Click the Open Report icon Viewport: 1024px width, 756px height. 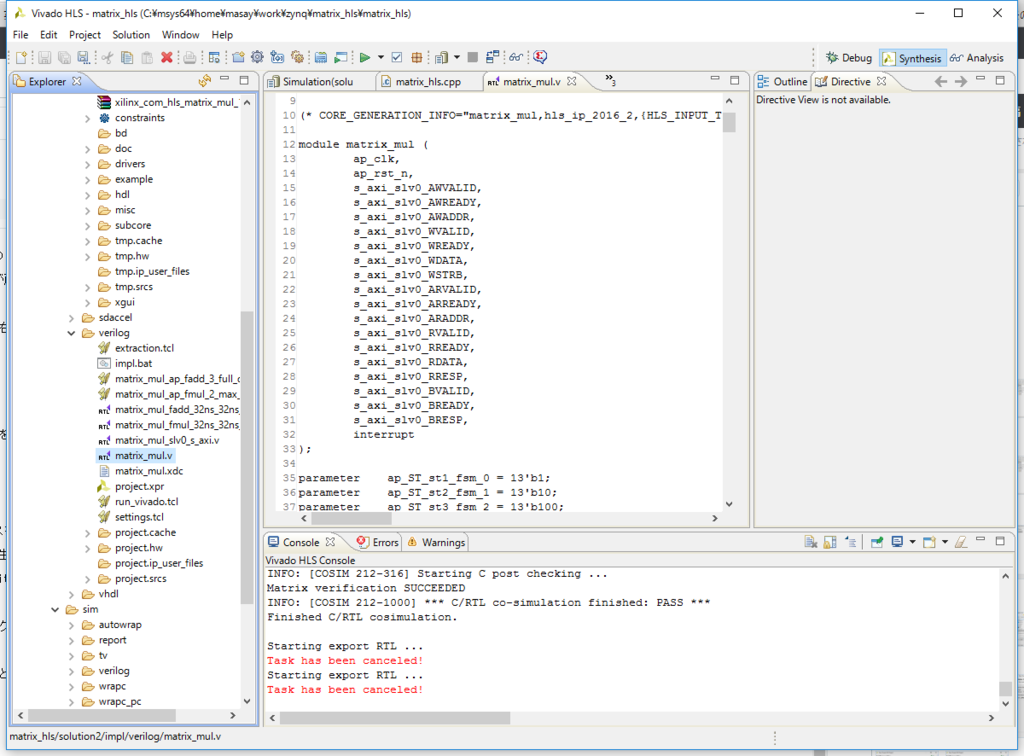coord(441,57)
